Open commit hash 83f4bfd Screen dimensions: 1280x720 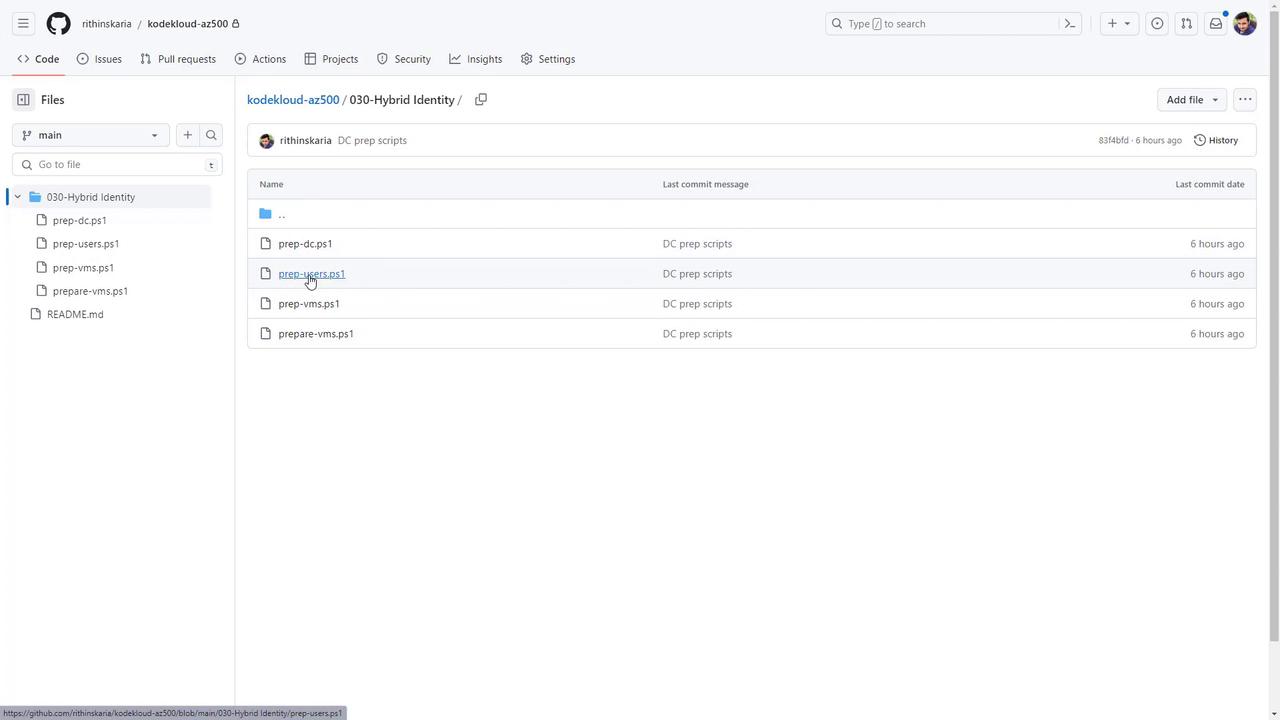pyautogui.click(x=1113, y=140)
